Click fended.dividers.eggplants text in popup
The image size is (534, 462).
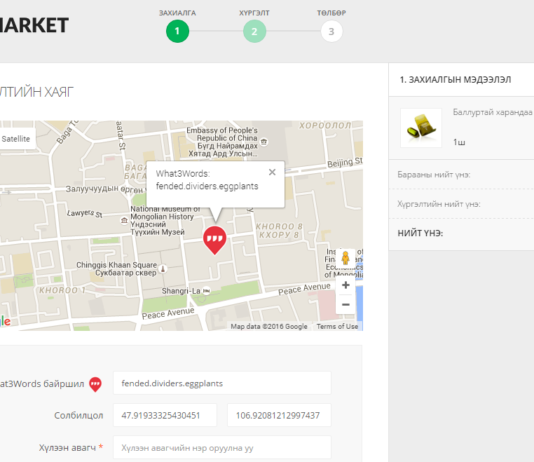point(207,186)
